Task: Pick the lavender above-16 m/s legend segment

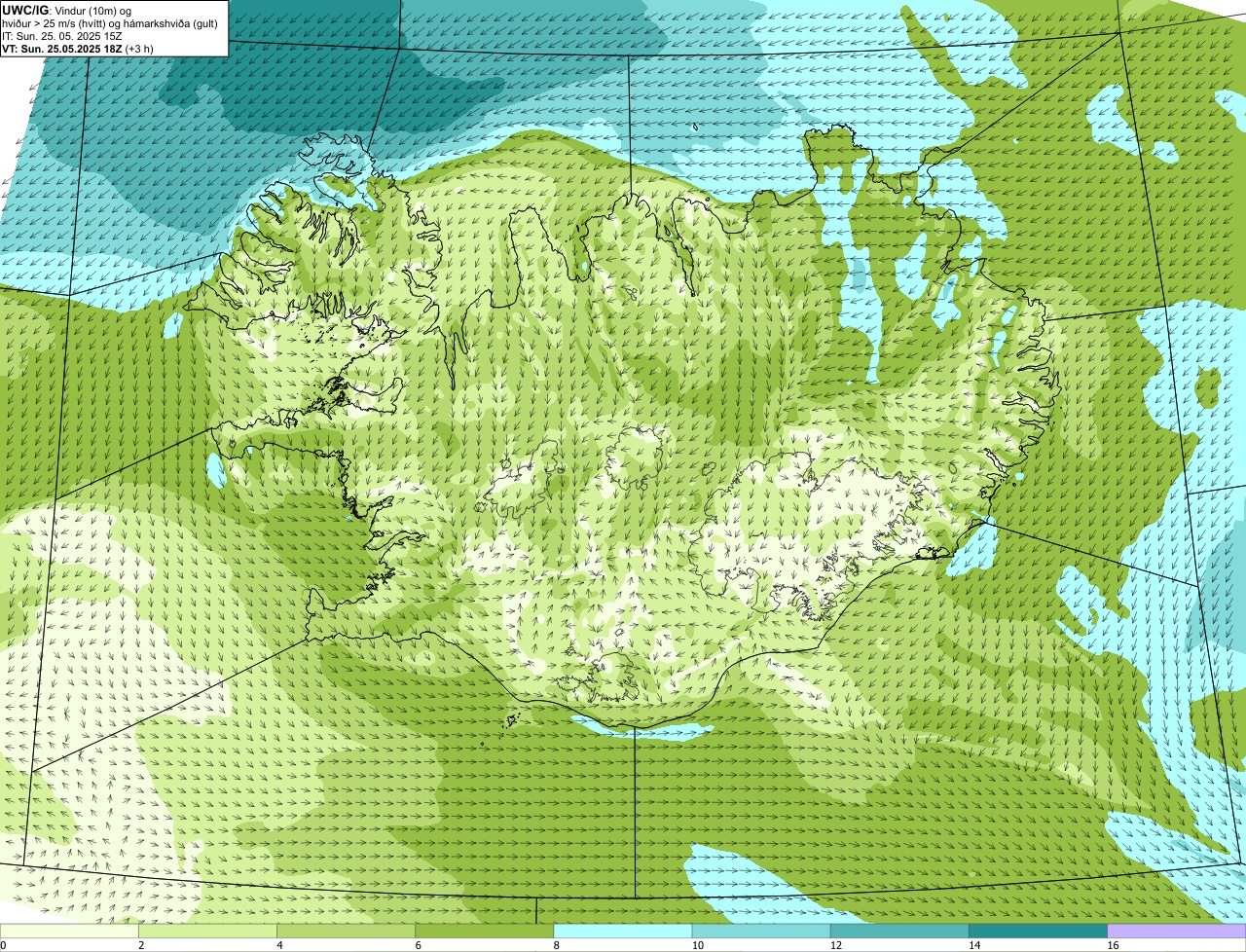Action: (x=1176, y=932)
